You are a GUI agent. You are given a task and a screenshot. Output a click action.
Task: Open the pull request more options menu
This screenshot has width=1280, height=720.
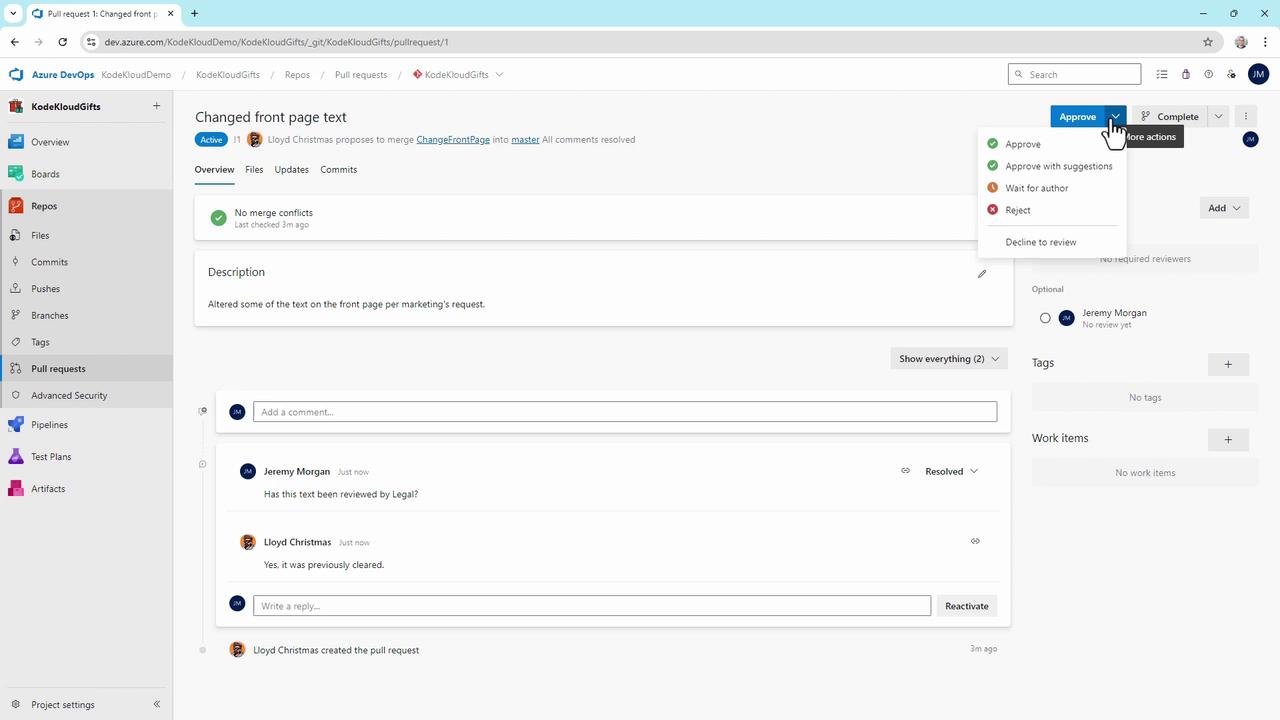1246,117
